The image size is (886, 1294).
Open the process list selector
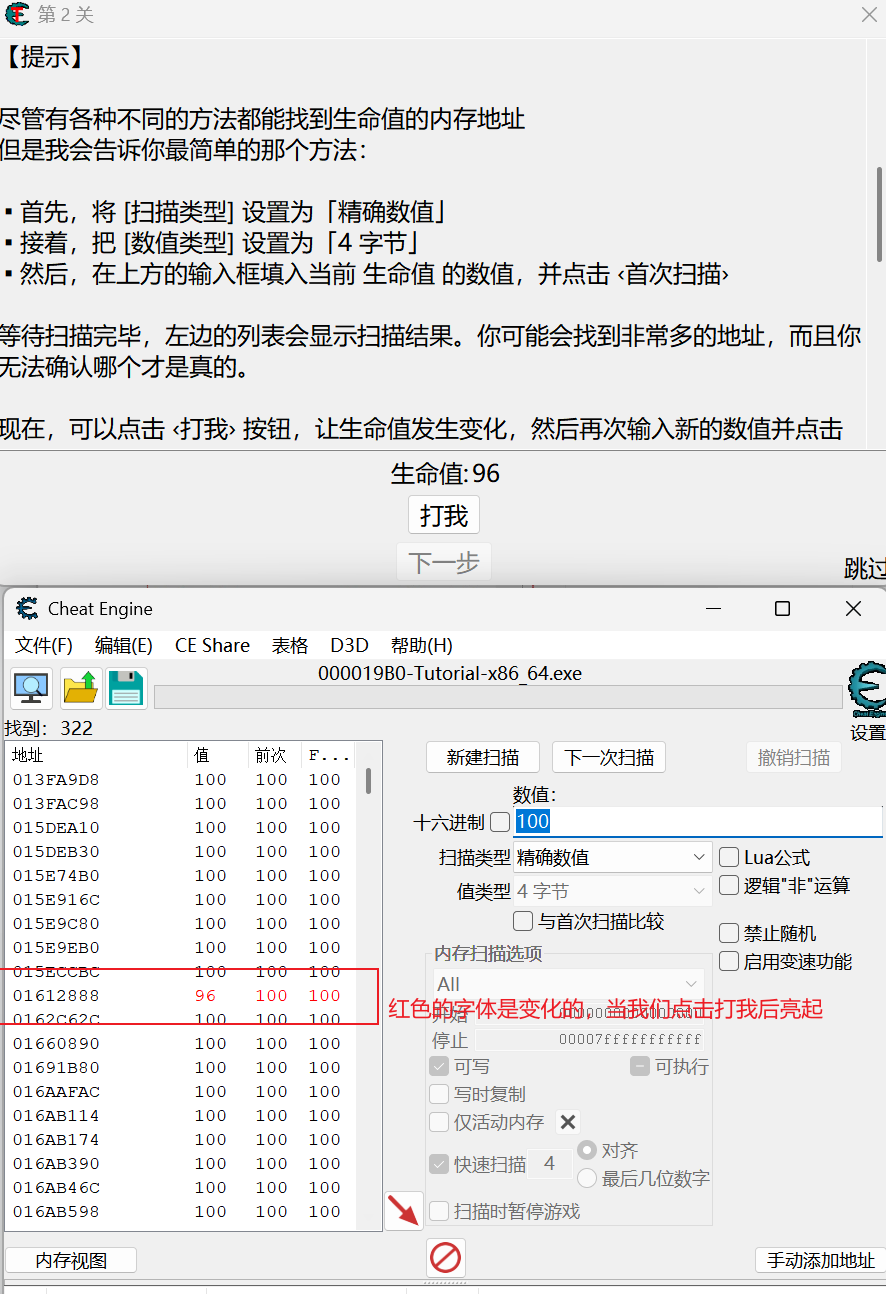[x=30, y=688]
